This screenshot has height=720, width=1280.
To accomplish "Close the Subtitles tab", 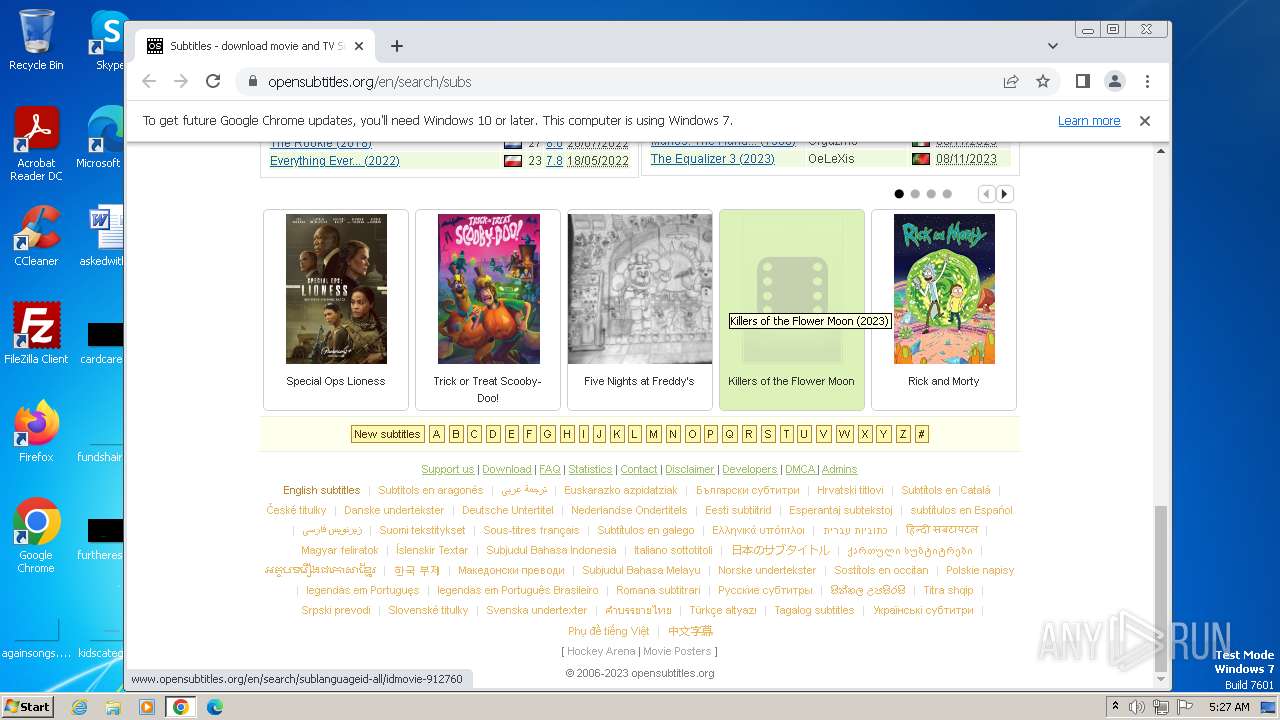I will click(x=359, y=46).
